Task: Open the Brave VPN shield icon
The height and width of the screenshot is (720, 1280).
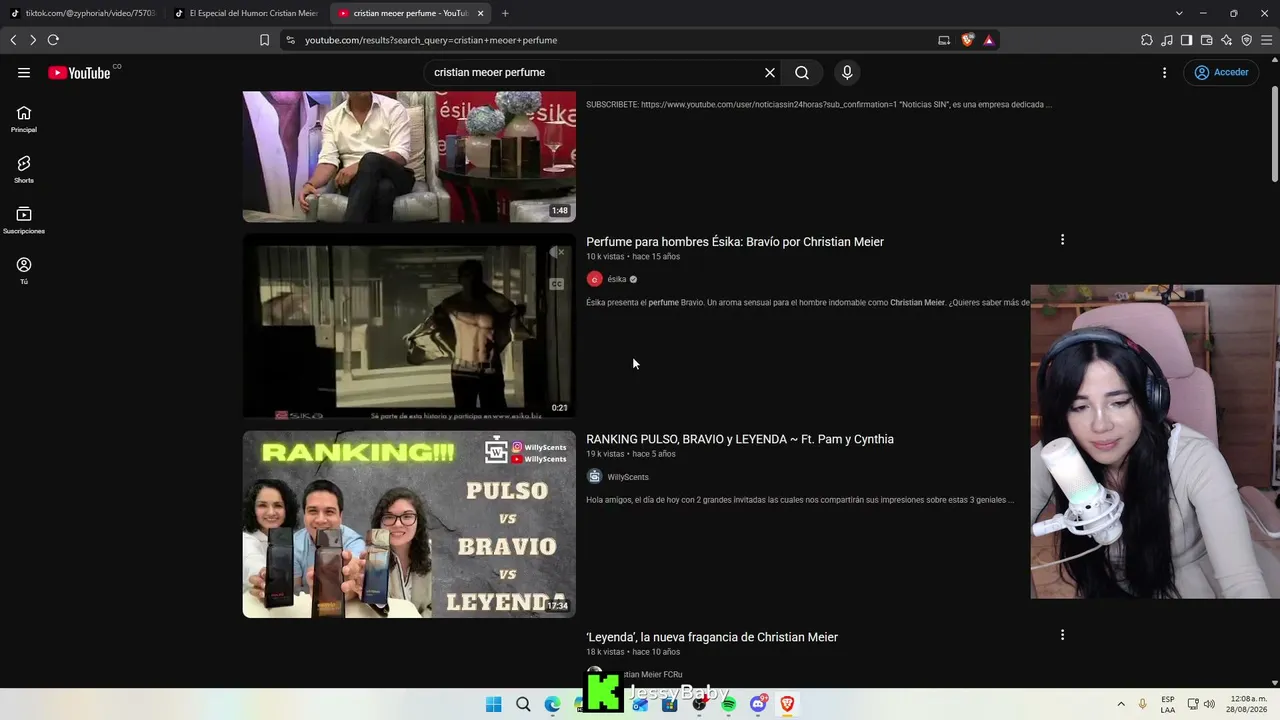Action: (x=1246, y=40)
